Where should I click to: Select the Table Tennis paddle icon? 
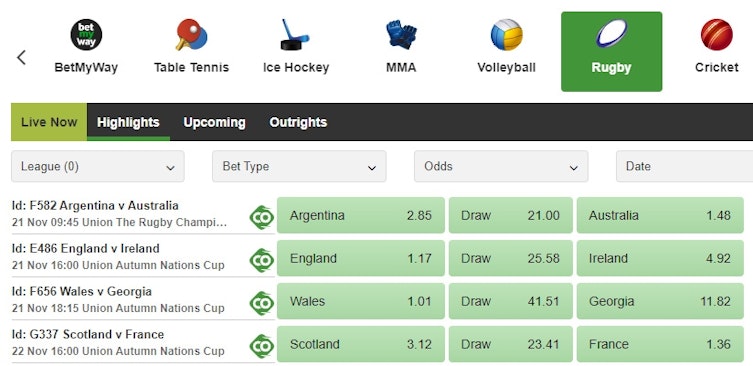191,35
